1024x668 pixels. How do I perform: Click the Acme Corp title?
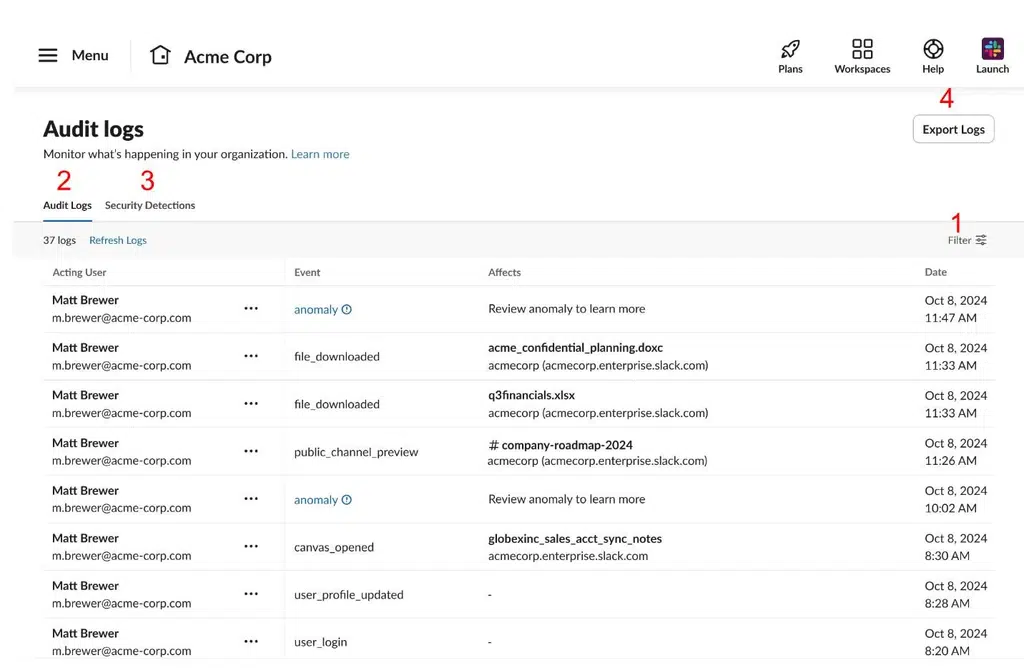[x=228, y=57]
